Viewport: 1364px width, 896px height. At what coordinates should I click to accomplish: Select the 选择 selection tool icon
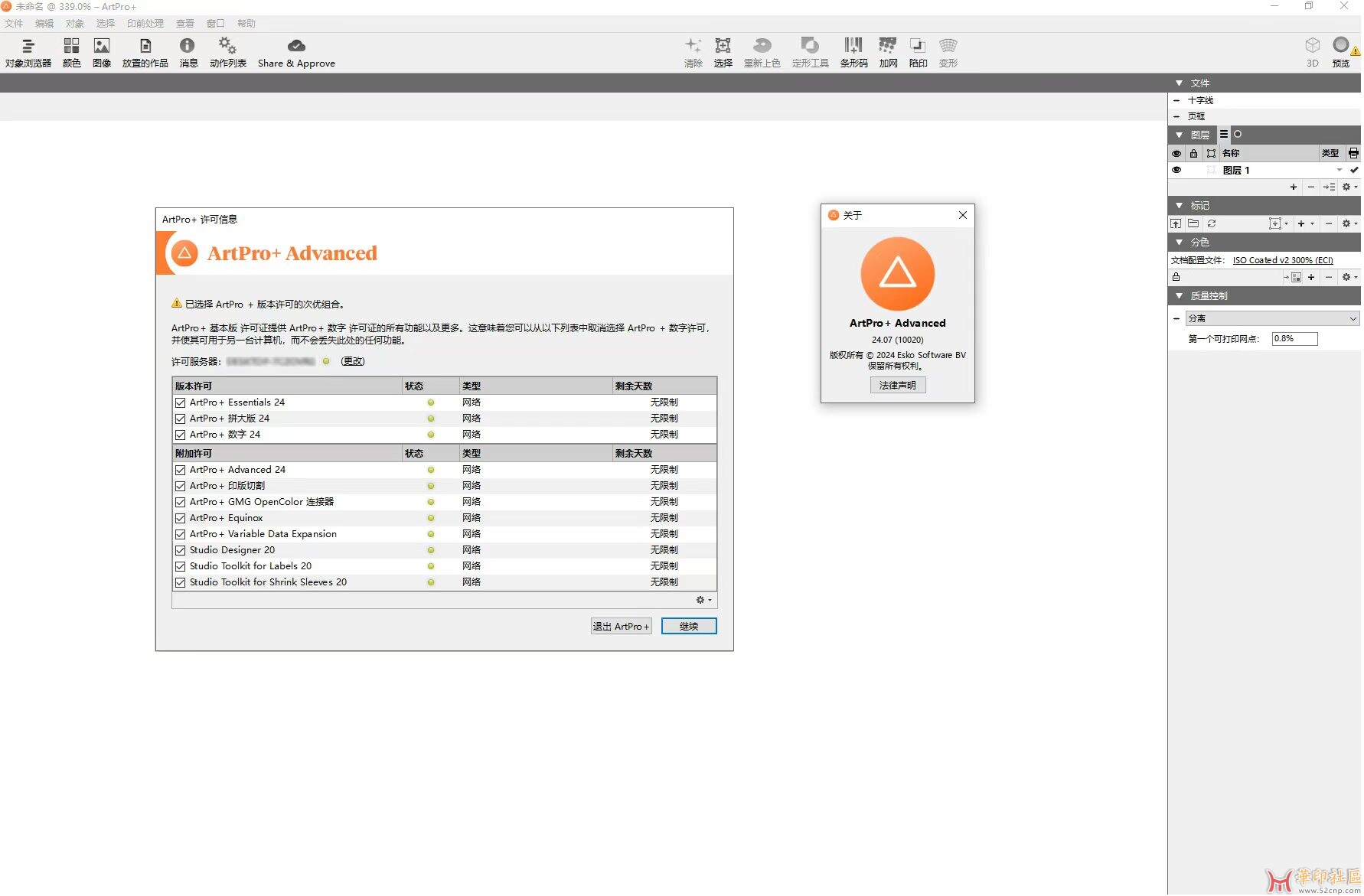click(723, 54)
